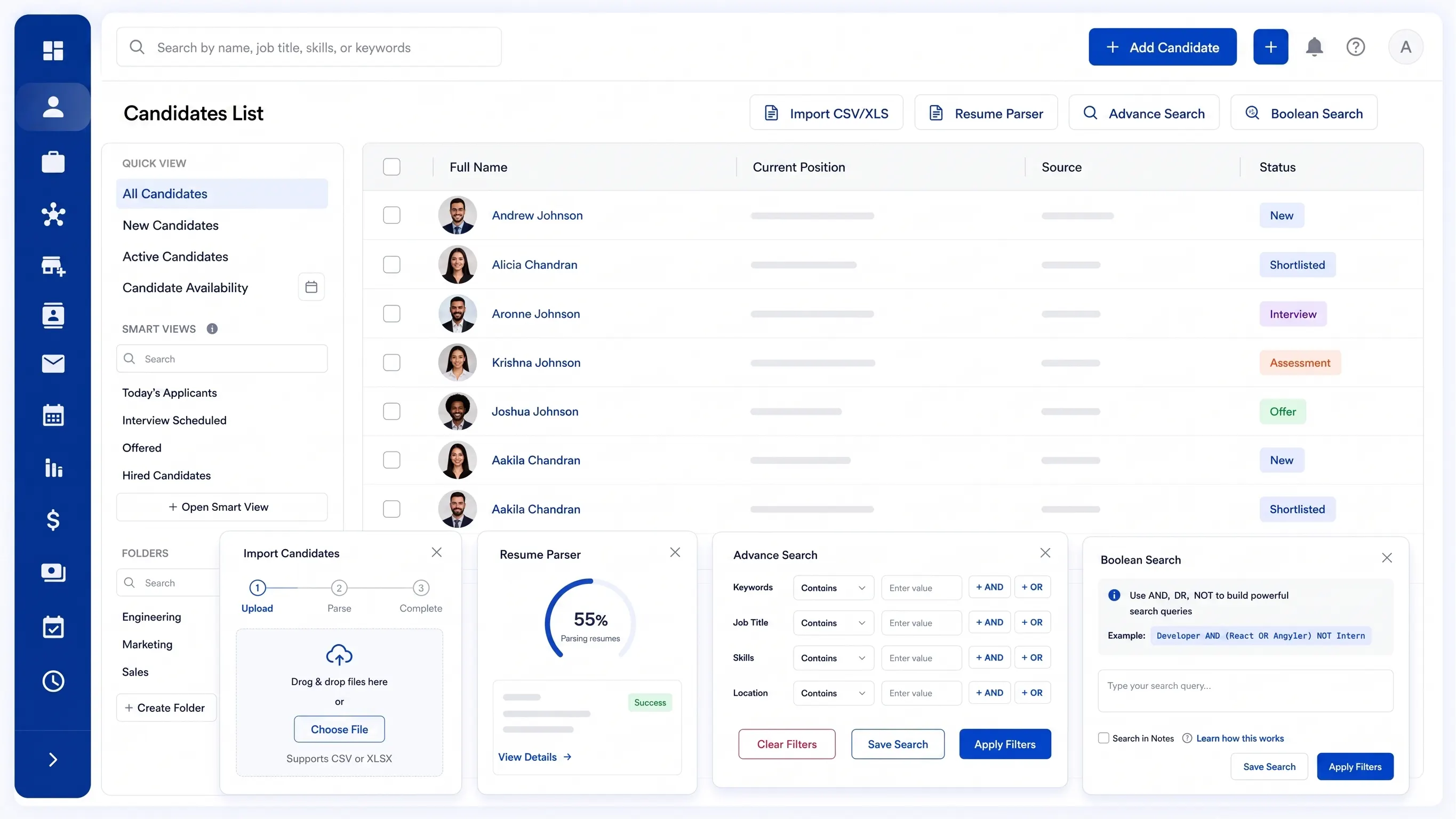Image resolution: width=1456 pixels, height=819 pixels.
Task: Open the media photo stack icon in sidebar
Action: click(x=53, y=572)
